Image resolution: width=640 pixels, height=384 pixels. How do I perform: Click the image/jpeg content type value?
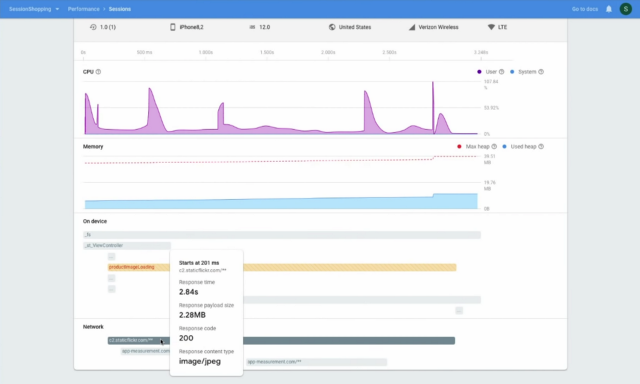[200, 361]
